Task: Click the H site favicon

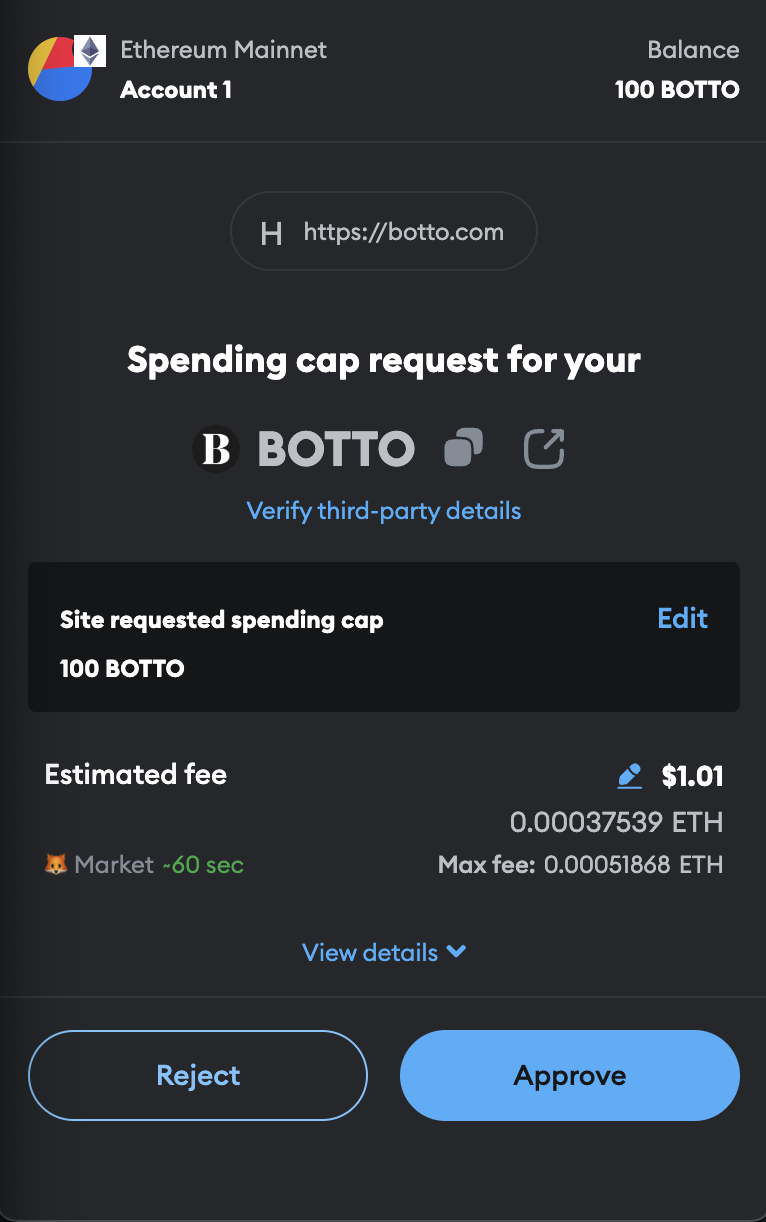Action: click(271, 234)
